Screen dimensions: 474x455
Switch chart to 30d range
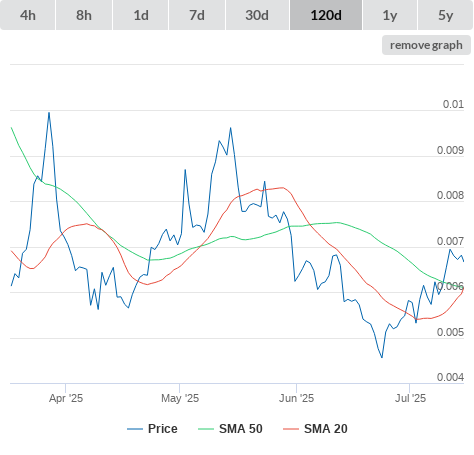tap(257, 15)
